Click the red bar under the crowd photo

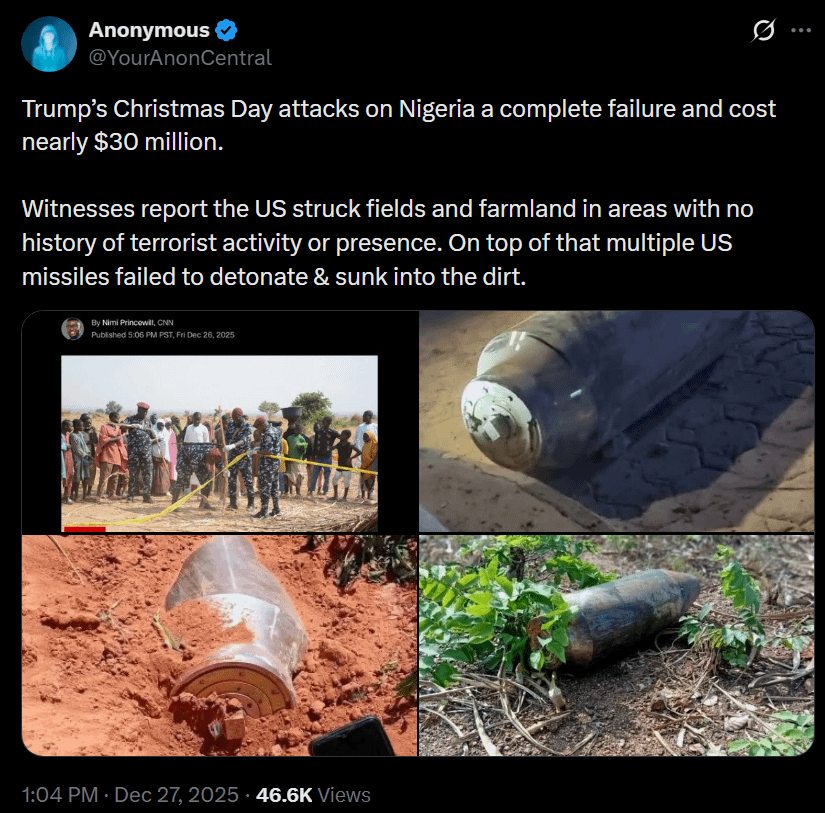pos(83,527)
